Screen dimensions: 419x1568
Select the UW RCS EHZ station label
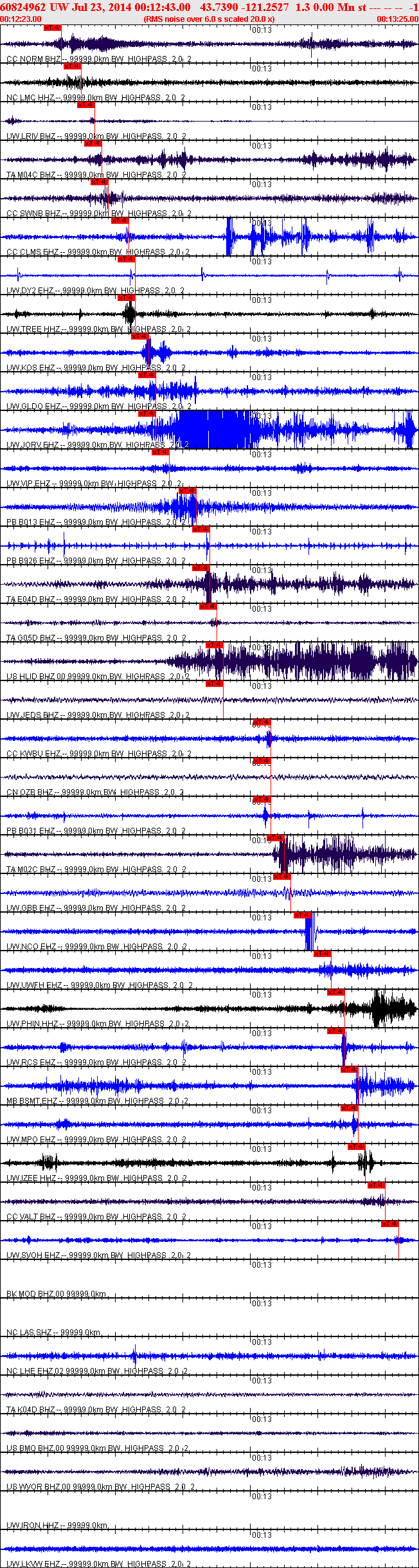[x=96, y=1062]
